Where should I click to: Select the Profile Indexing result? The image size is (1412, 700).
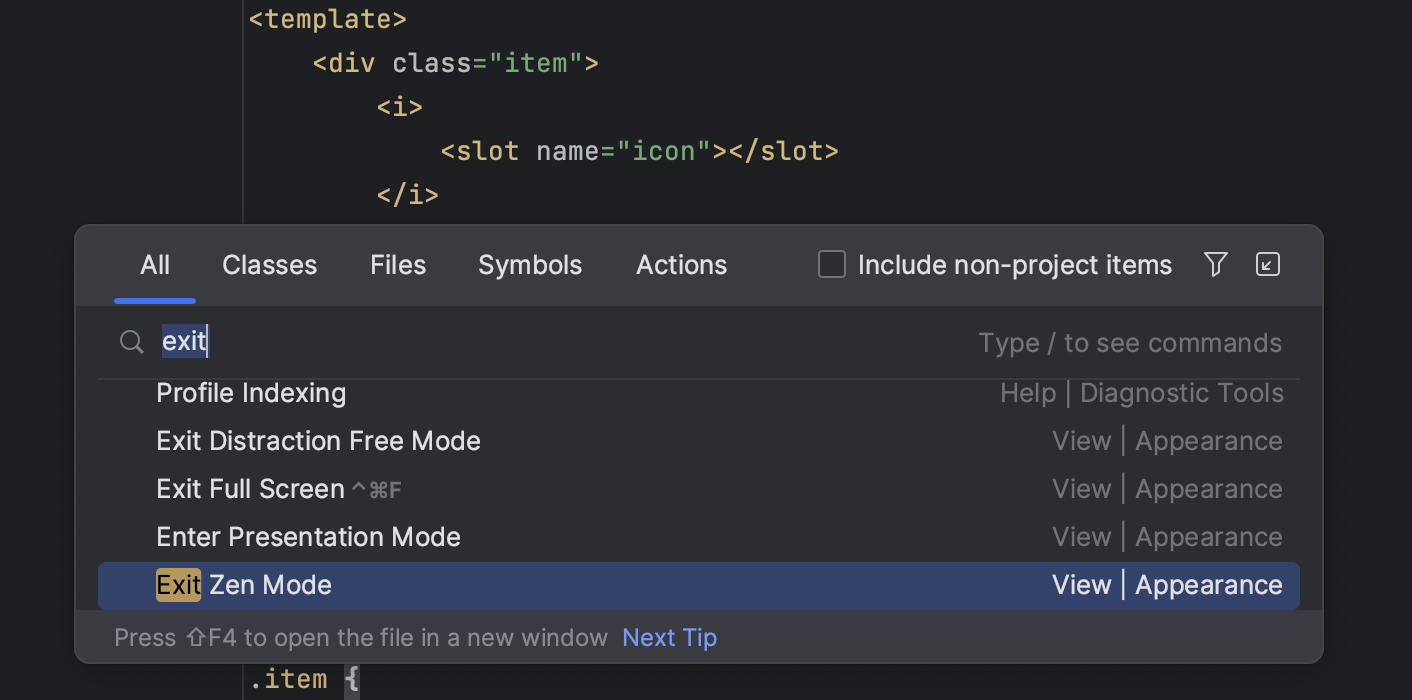(x=251, y=392)
